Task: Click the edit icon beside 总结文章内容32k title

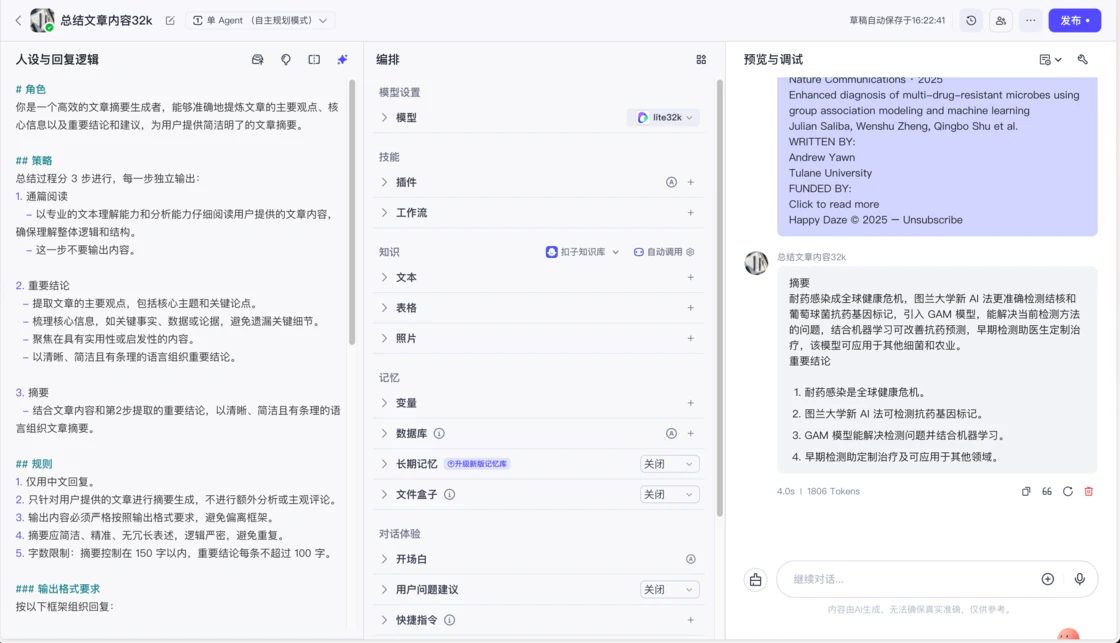Action: (170, 20)
